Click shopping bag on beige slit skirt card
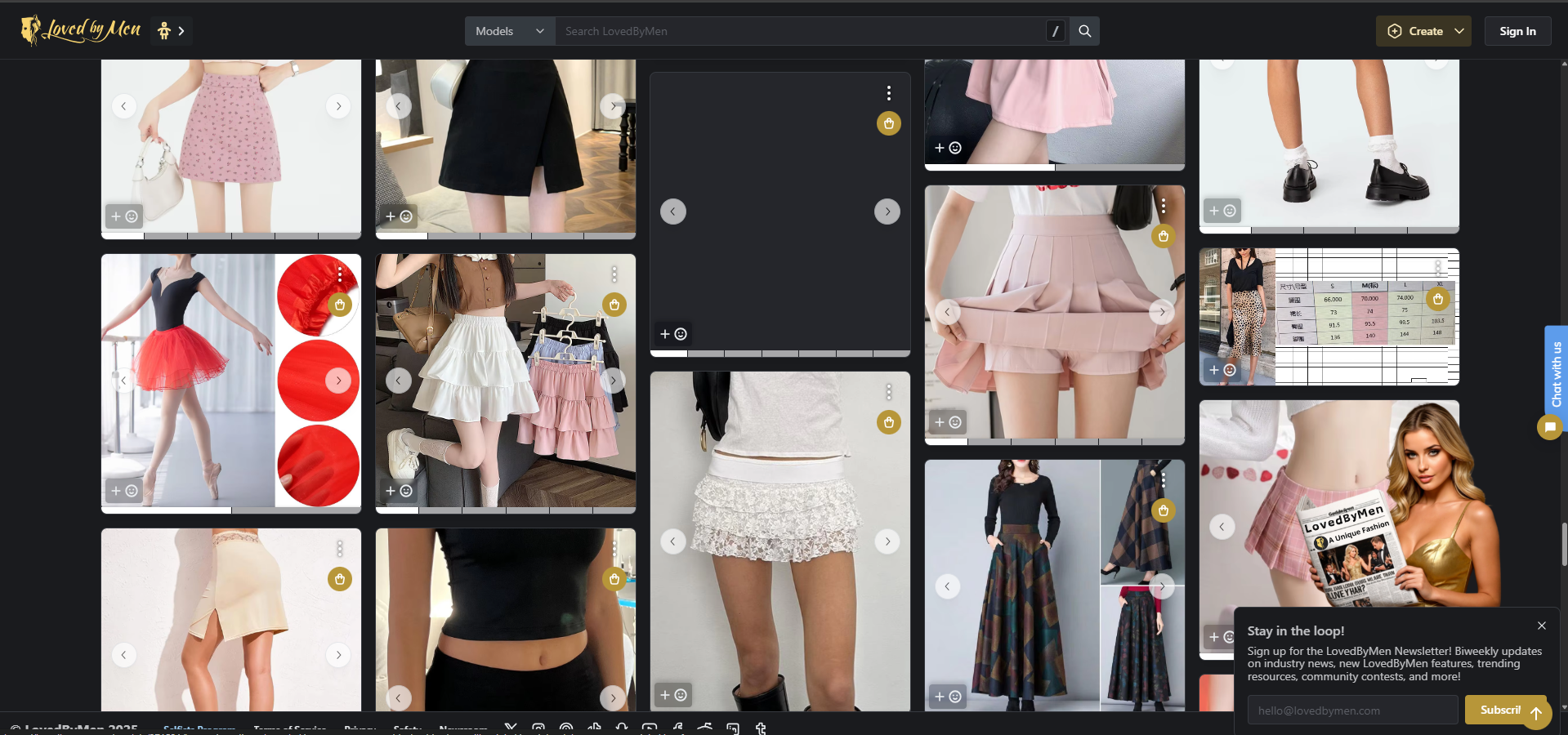1568x735 pixels. pyautogui.click(x=340, y=579)
